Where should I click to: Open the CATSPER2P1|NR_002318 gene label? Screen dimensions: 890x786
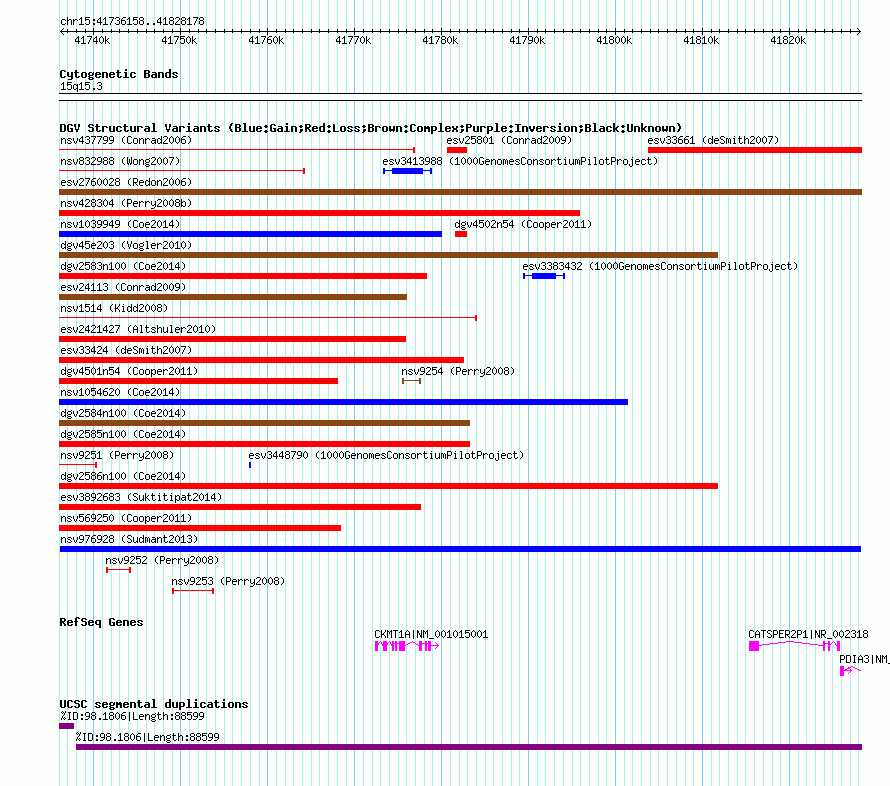pyautogui.click(x=808, y=634)
